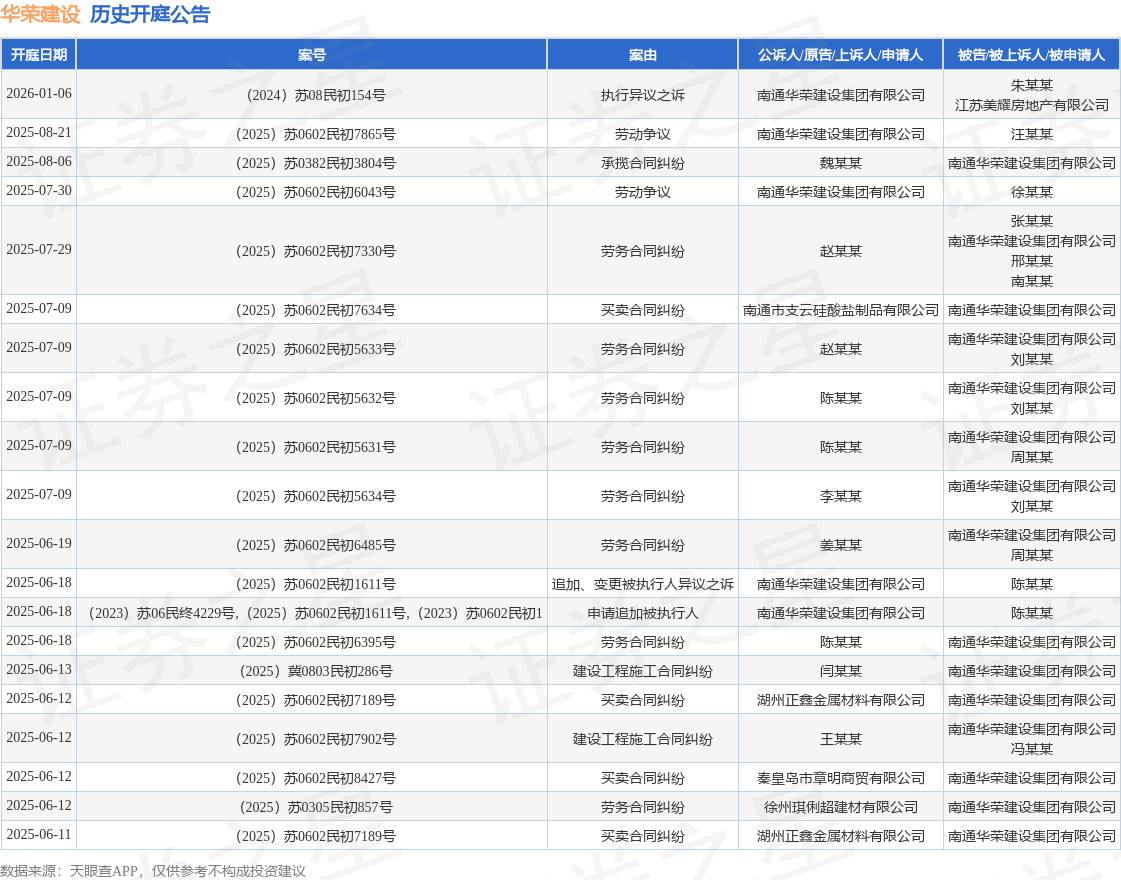Image resolution: width=1121 pixels, height=880 pixels.
Task: Select case number (2025)苏0602民初5634号
Action: (x=312, y=497)
